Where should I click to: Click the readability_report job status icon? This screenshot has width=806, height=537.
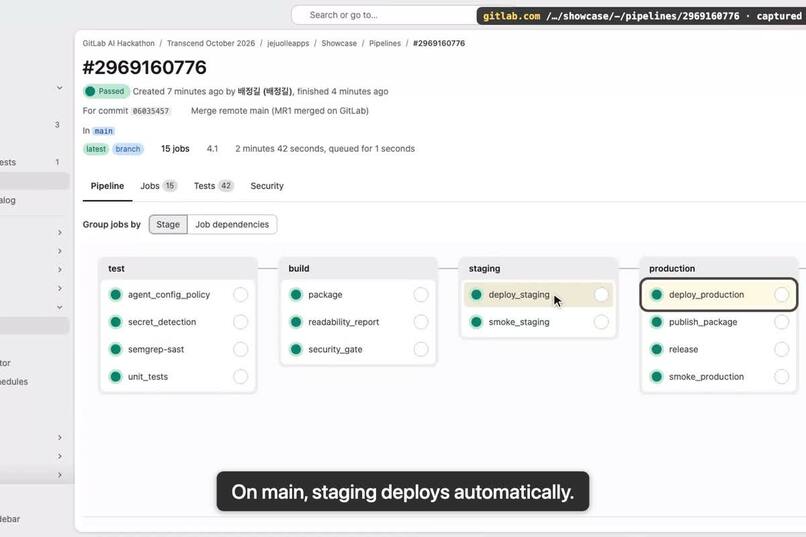tap(296, 322)
